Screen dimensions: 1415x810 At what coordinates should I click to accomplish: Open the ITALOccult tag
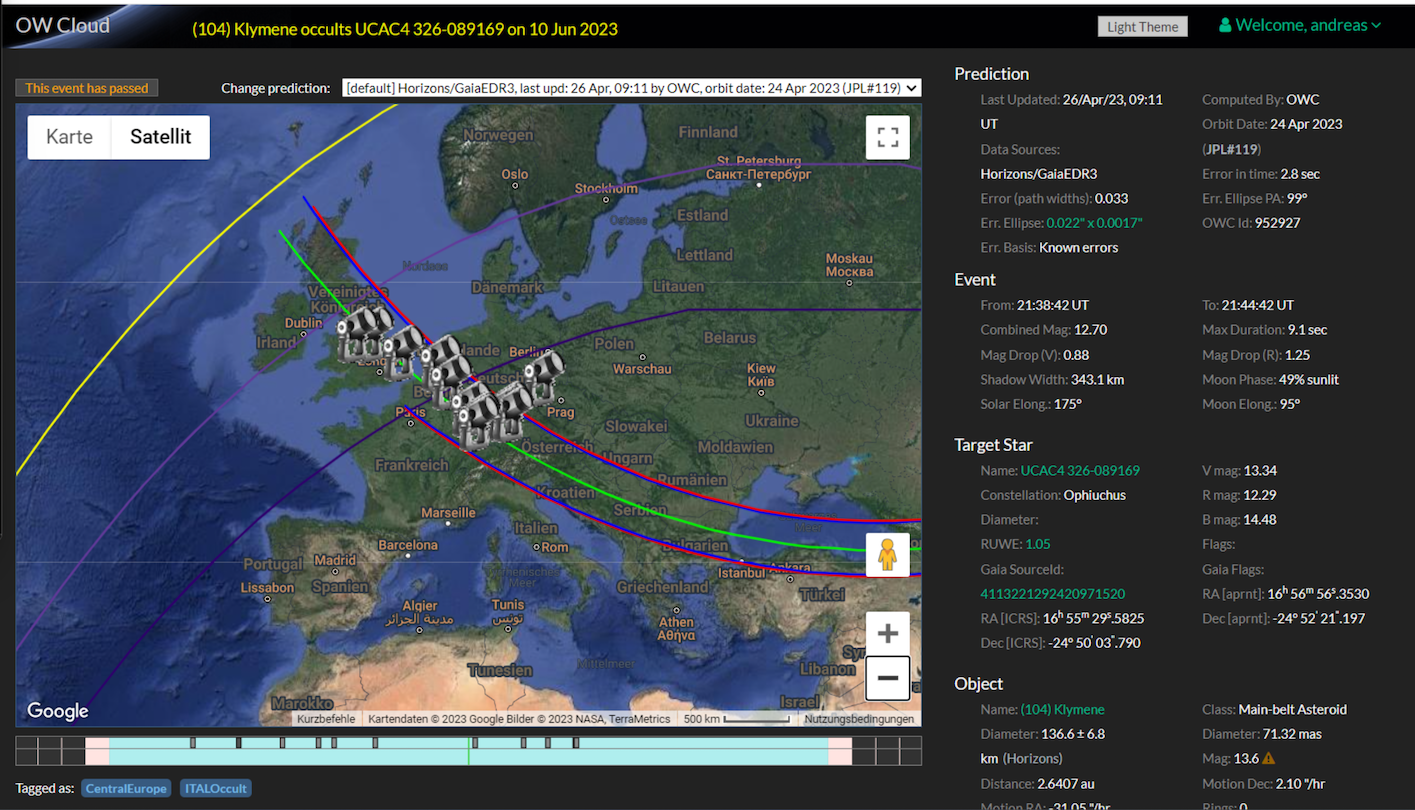pyautogui.click(x=215, y=789)
